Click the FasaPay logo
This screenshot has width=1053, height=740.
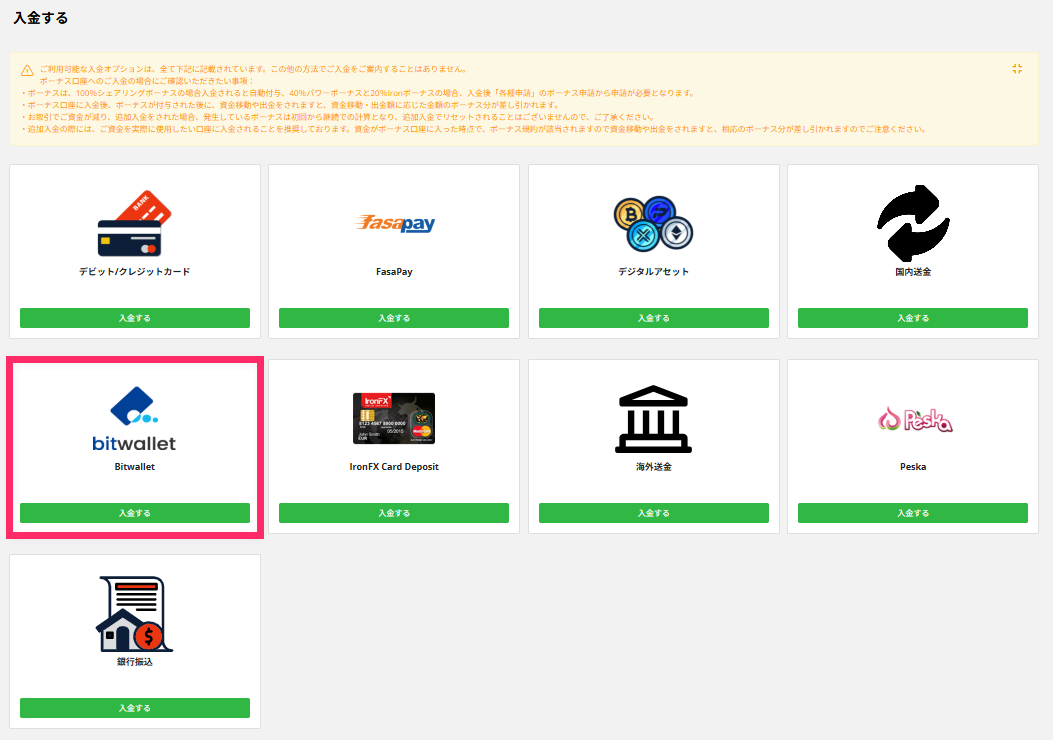click(394, 223)
